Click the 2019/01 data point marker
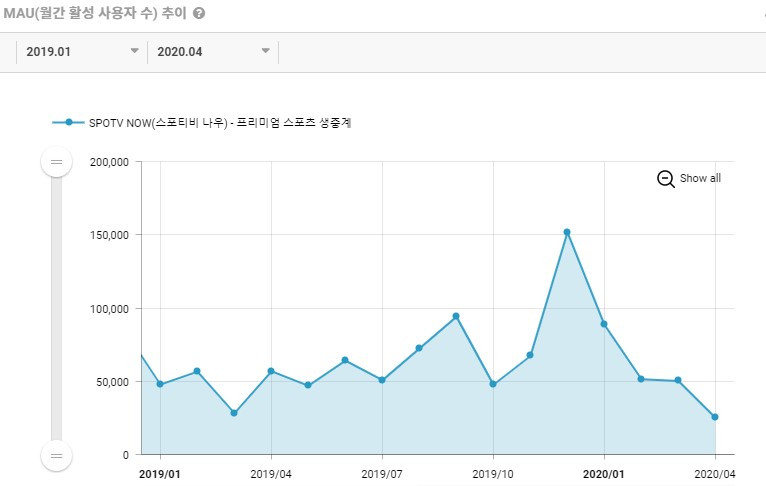Viewport: 766px width, 486px height. (160, 384)
